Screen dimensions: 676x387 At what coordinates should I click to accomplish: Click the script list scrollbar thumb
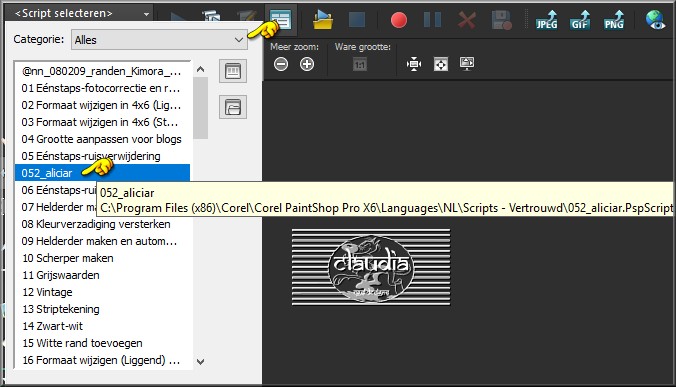(200, 108)
